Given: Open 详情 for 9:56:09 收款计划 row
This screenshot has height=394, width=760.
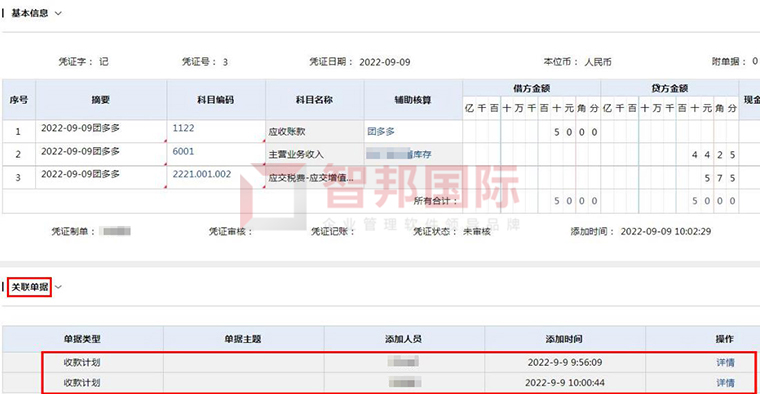Looking at the screenshot, I should tap(725, 362).
